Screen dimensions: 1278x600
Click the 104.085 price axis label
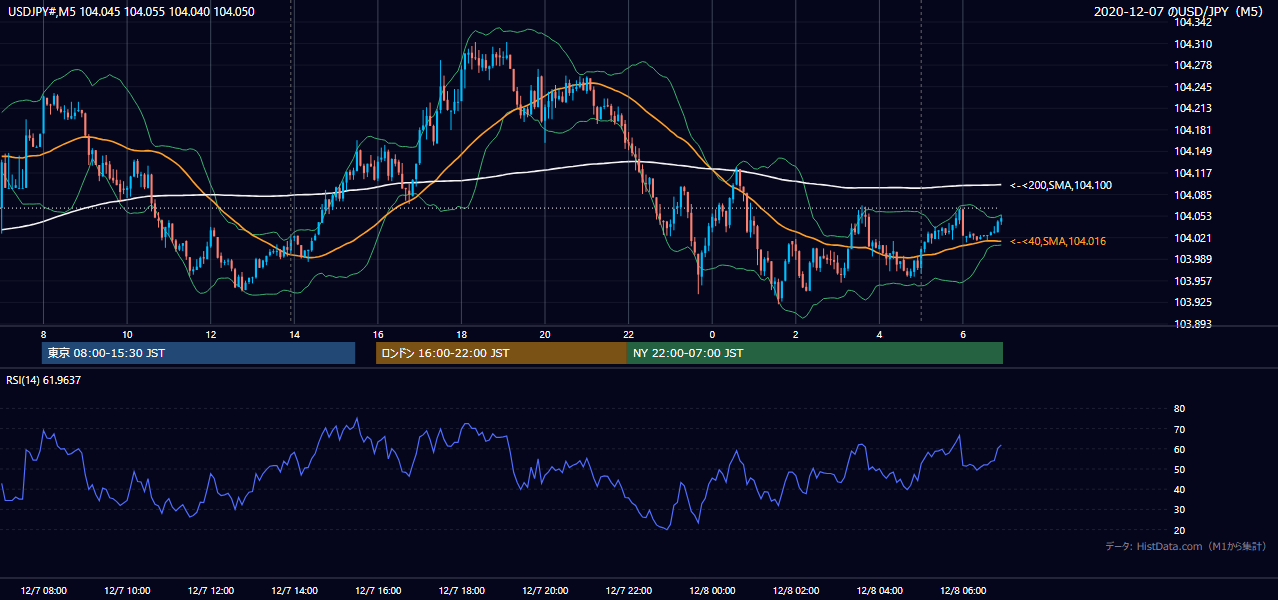[1193, 195]
